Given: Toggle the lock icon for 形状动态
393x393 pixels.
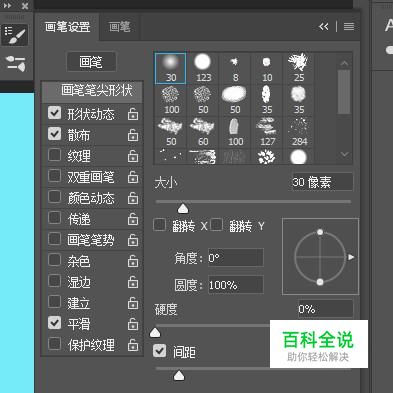Looking at the screenshot, I should (133, 114).
